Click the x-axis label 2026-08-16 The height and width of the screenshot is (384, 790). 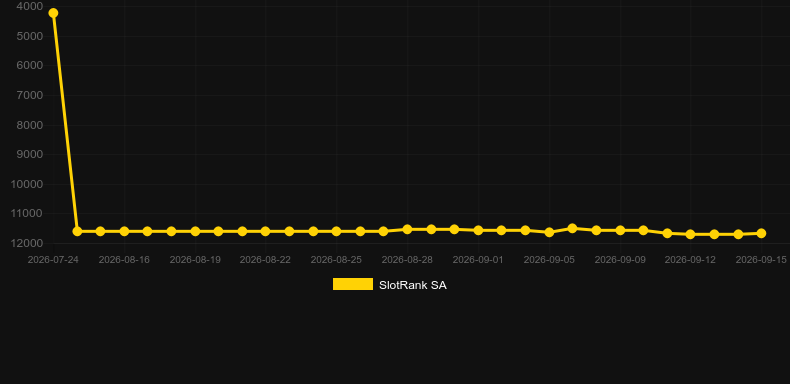point(124,260)
